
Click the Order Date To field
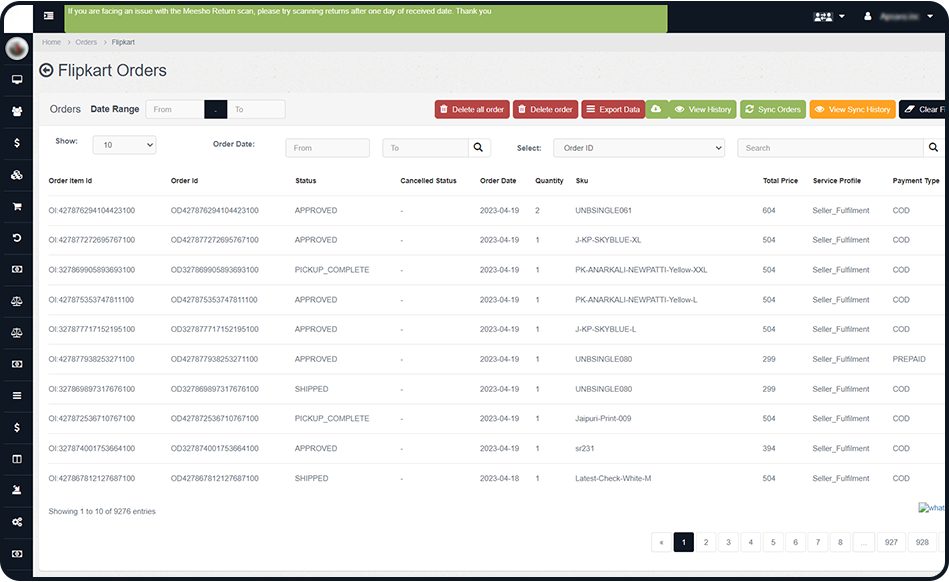[425, 148]
